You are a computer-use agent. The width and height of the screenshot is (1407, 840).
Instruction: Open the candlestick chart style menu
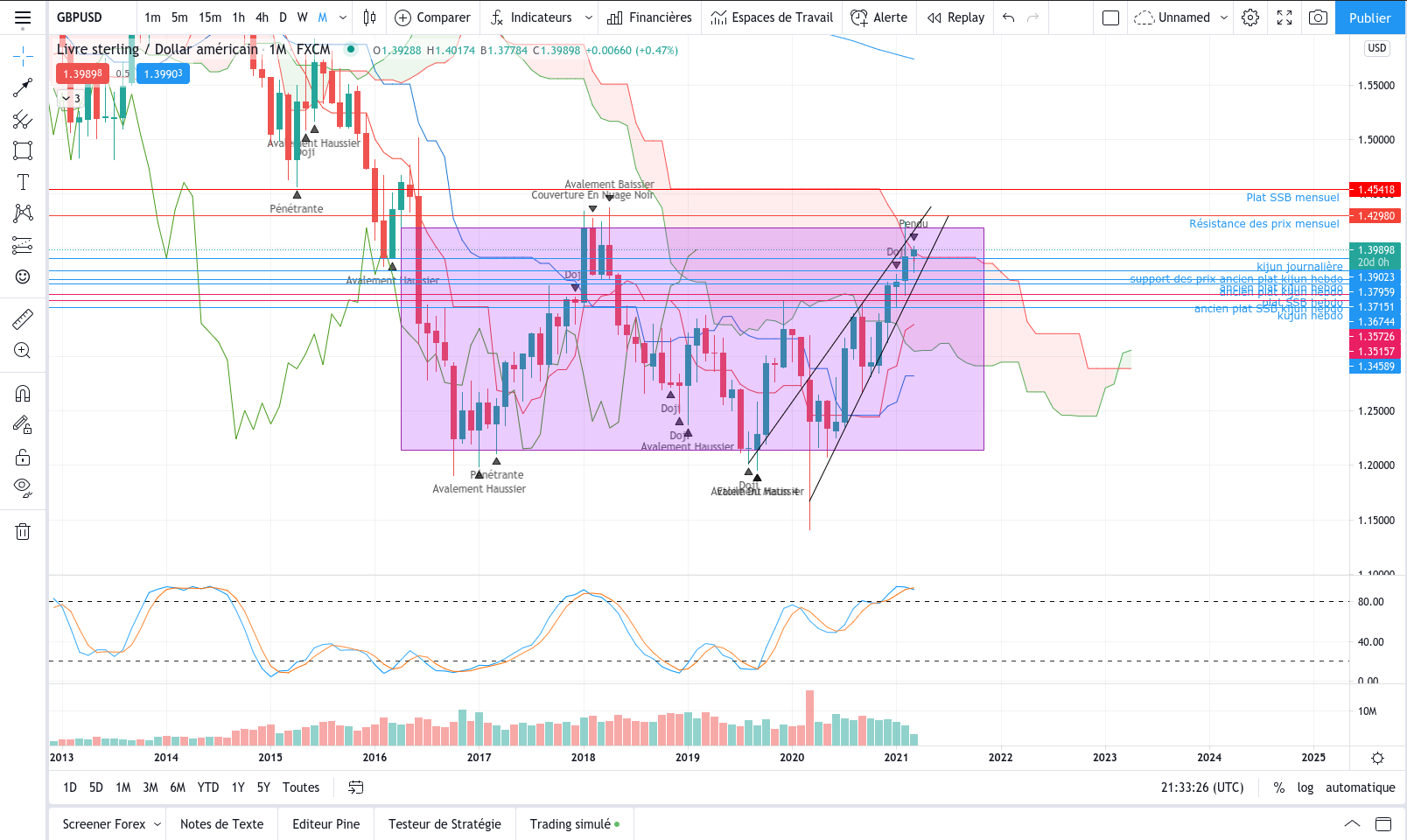click(x=370, y=17)
